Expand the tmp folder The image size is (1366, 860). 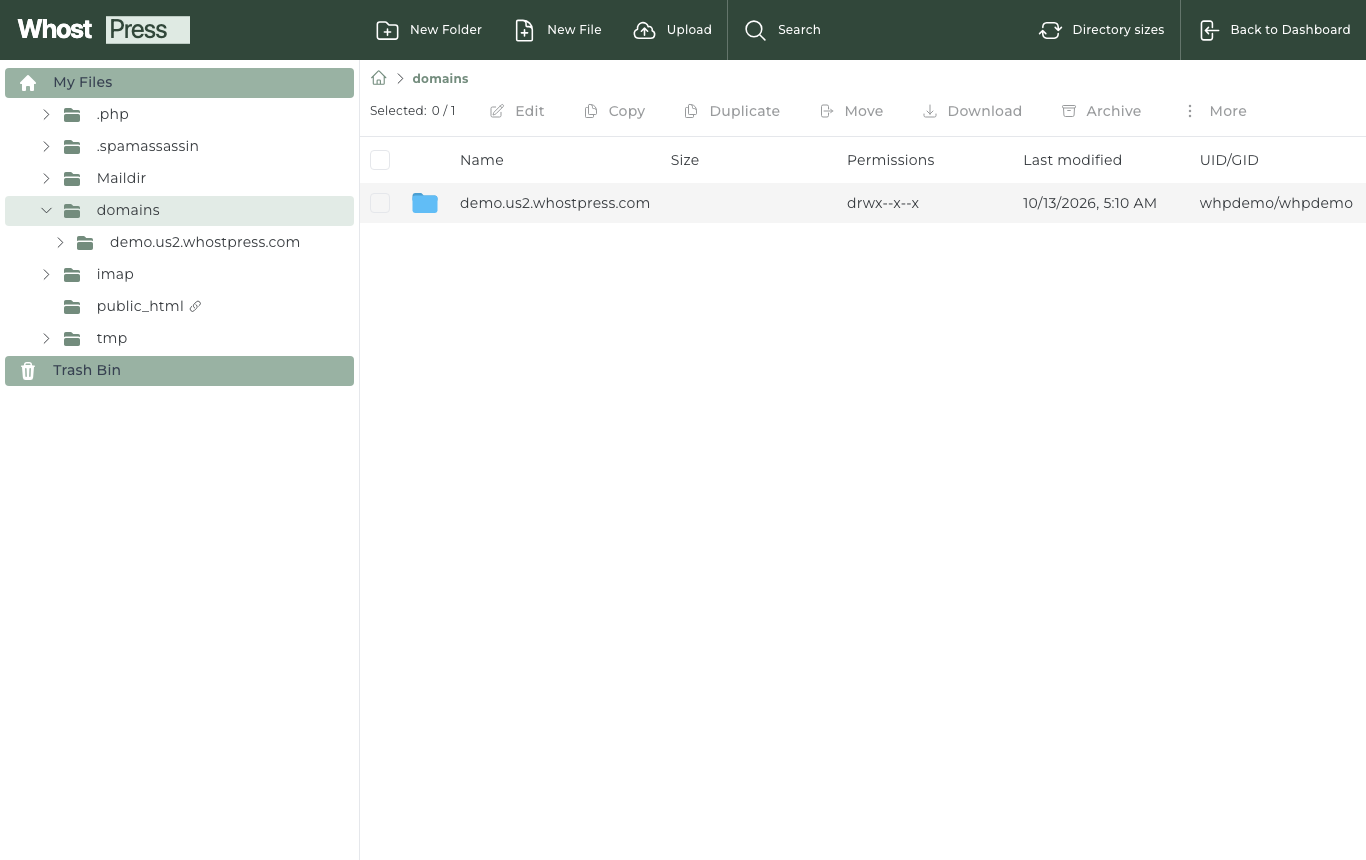click(46, 339)
